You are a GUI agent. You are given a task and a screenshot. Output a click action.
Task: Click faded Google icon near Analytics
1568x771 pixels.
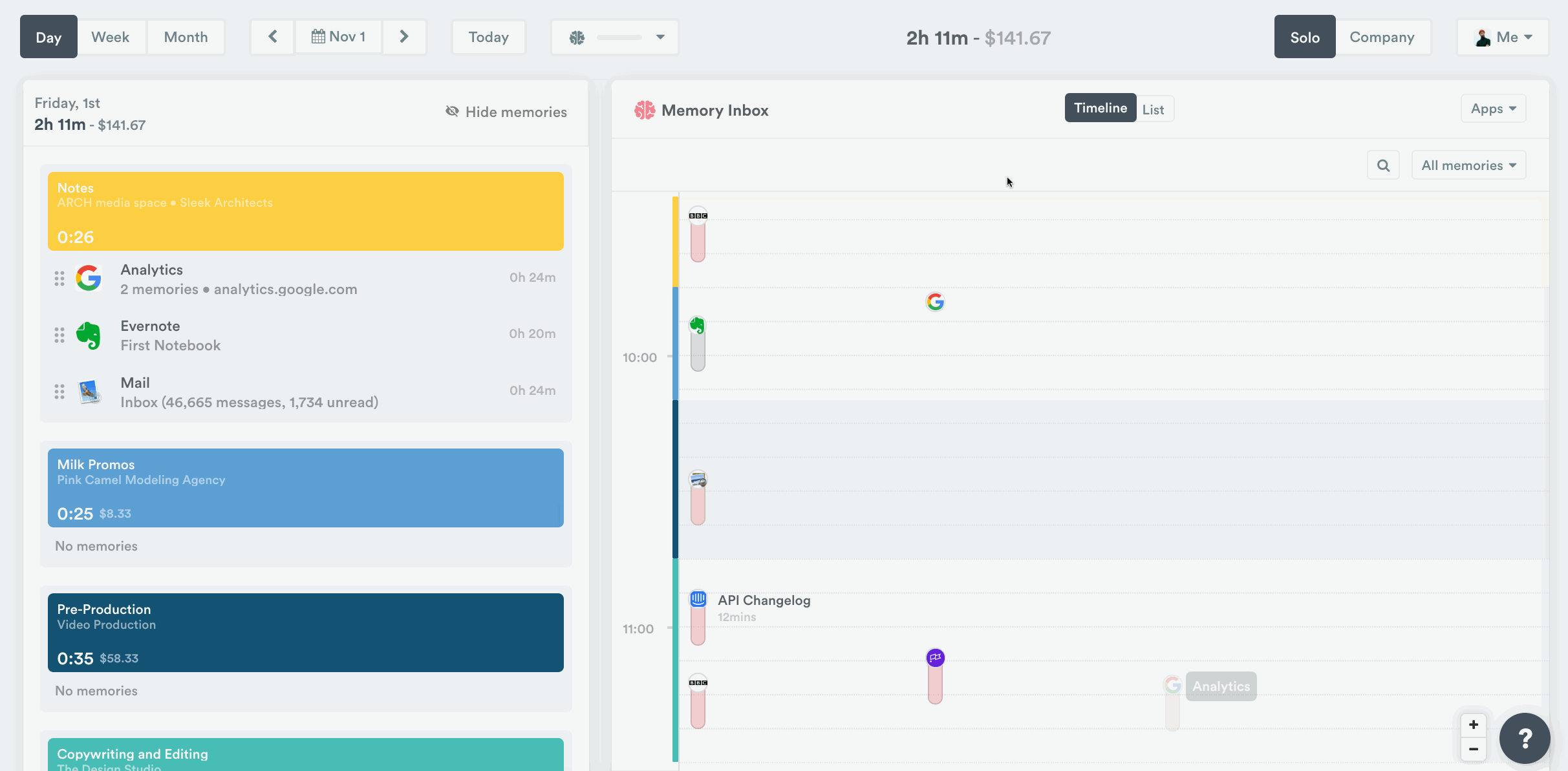click(1173, 685)
